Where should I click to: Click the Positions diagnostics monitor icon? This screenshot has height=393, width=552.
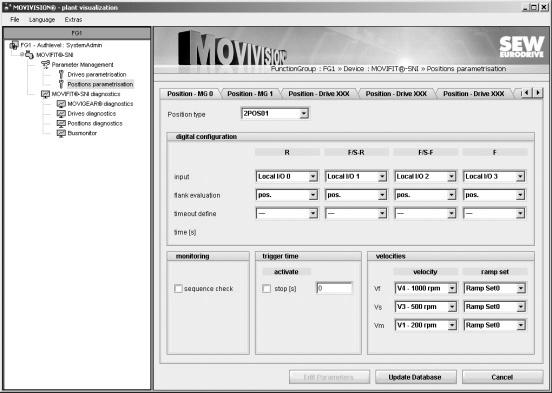(x=61, y=124)
